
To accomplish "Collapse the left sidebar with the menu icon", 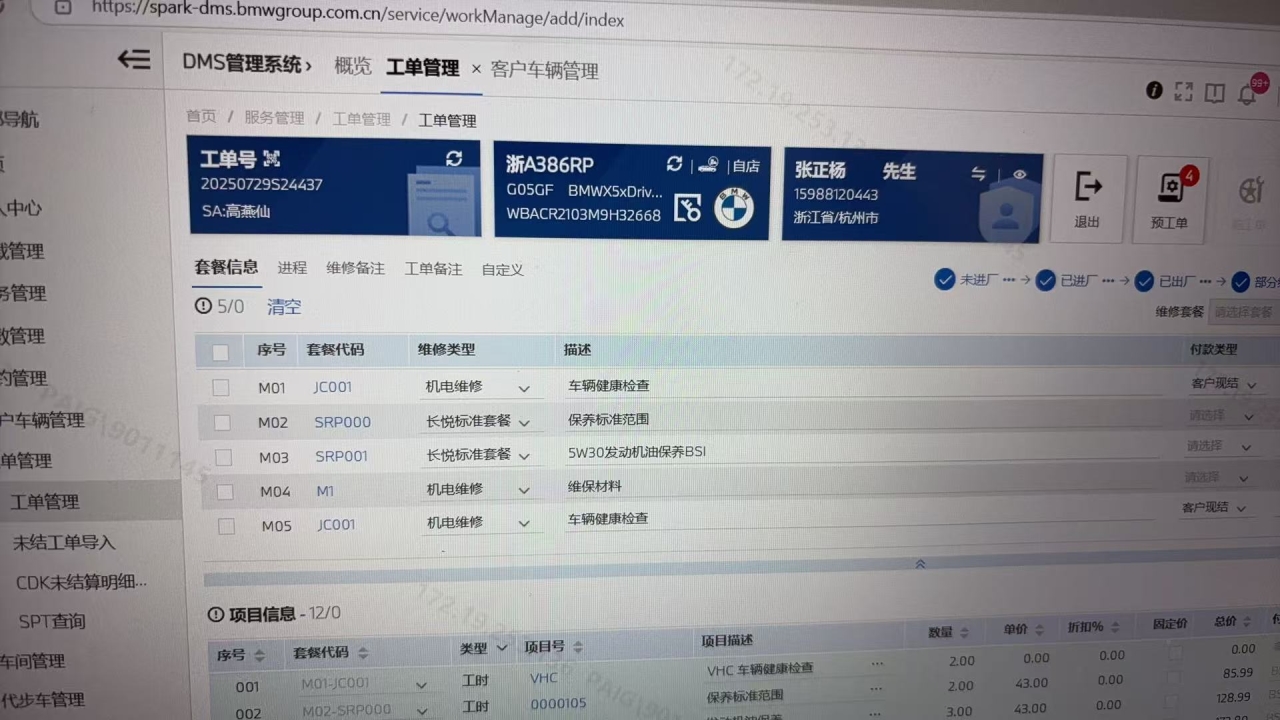I will [134, 60].
